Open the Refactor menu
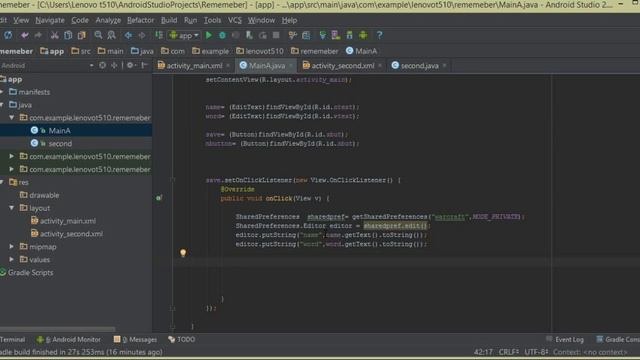This screenshot has height=360, width=640. point(140,20)
